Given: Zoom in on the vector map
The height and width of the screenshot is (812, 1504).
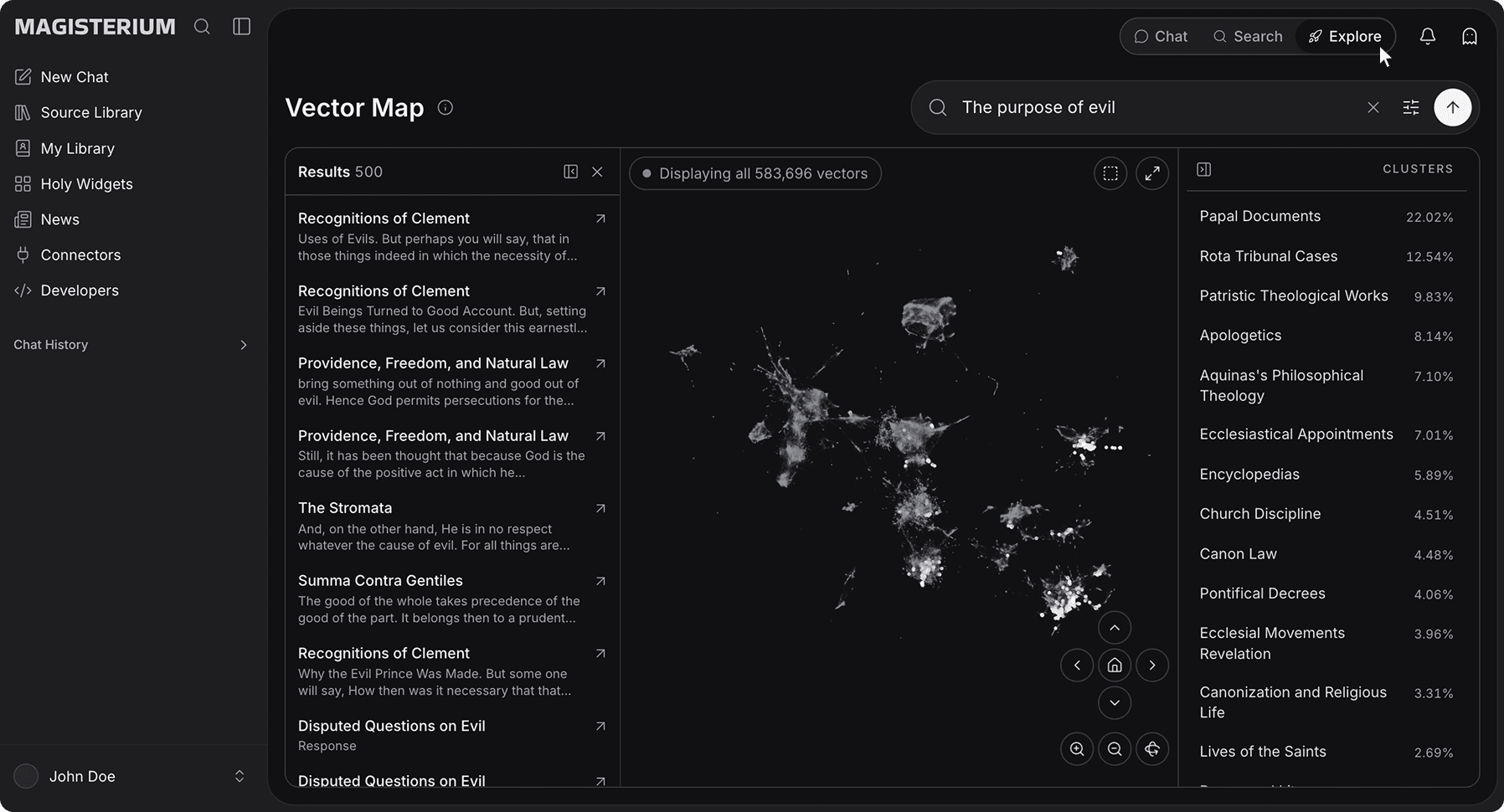Looking at the screenshot, I should pos(1077,749).
